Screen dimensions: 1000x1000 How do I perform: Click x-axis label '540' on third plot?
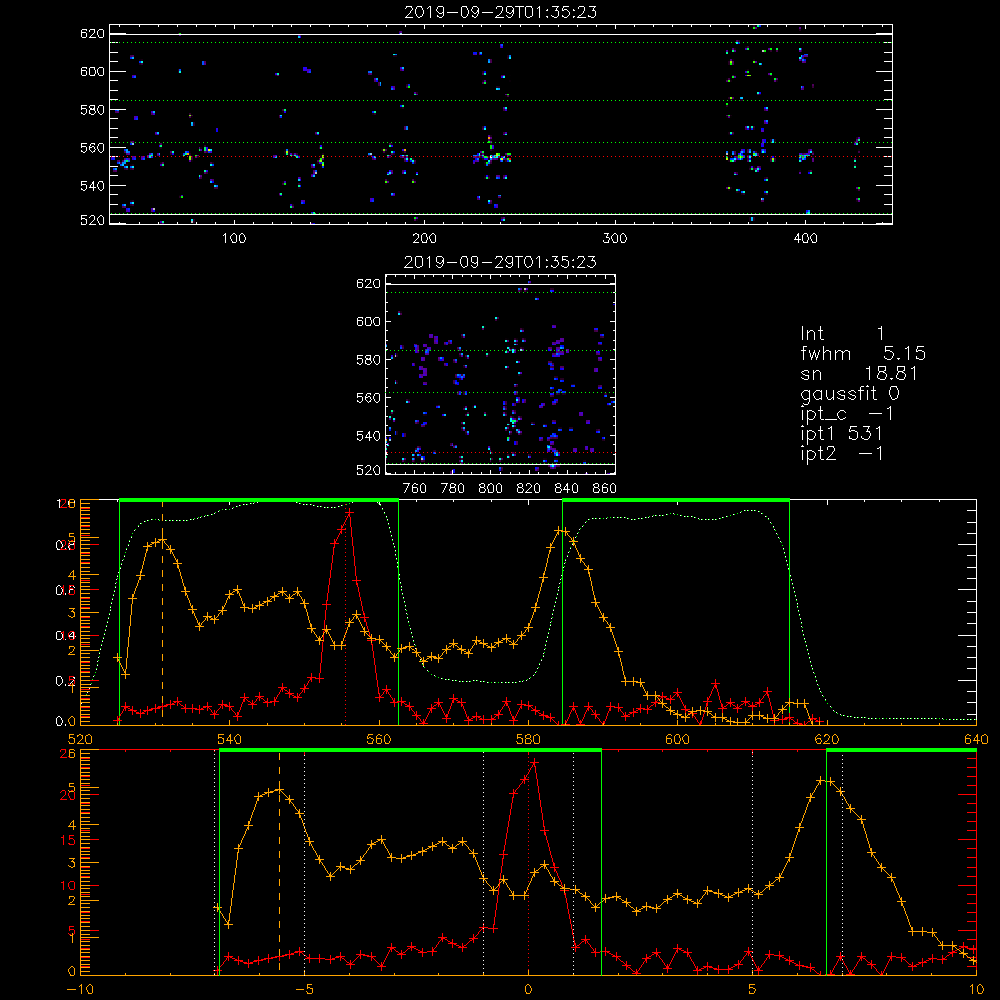(x=229, y=739)
